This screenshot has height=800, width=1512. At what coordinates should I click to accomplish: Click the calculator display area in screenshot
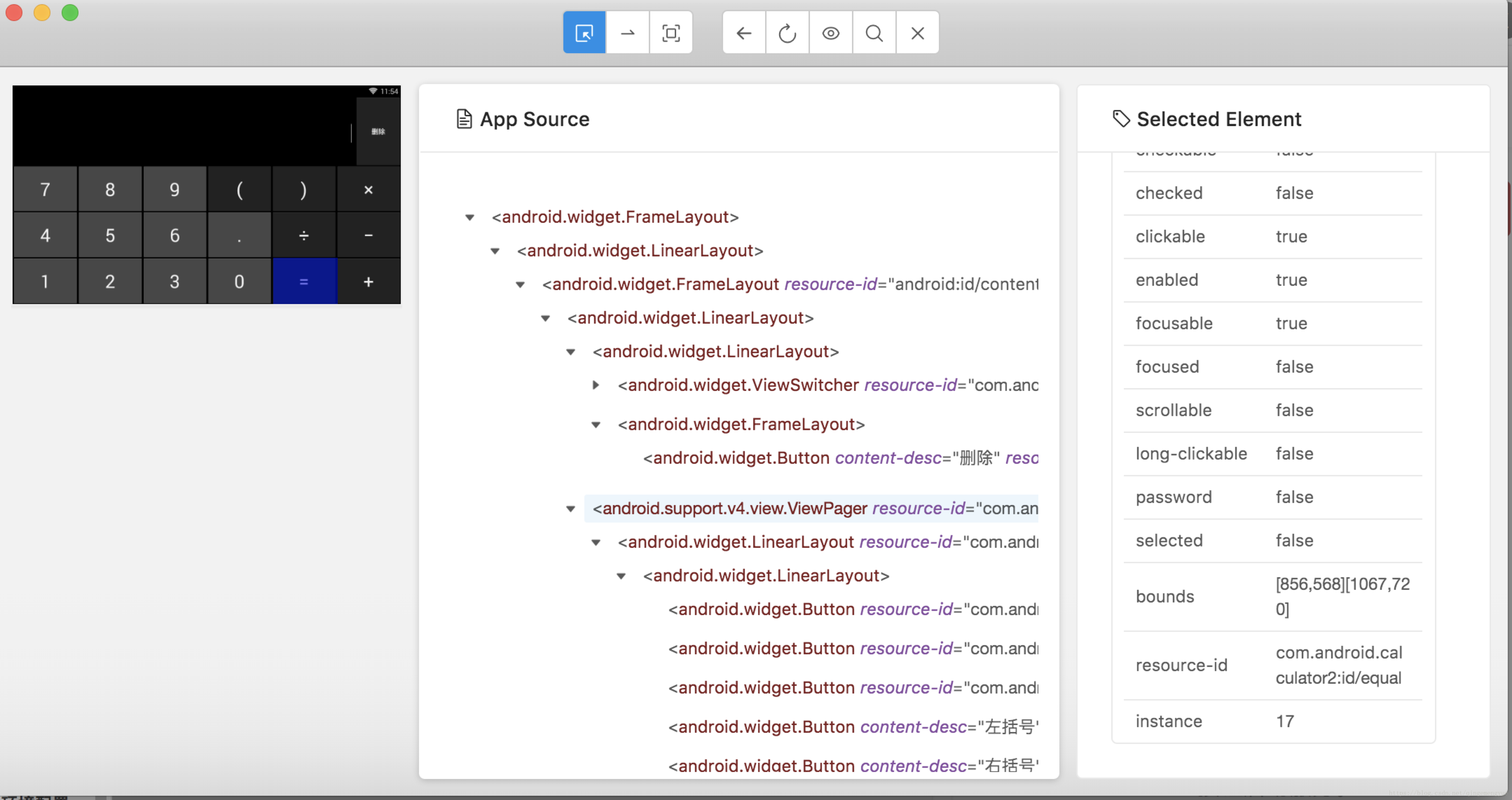tap(184, 131)
